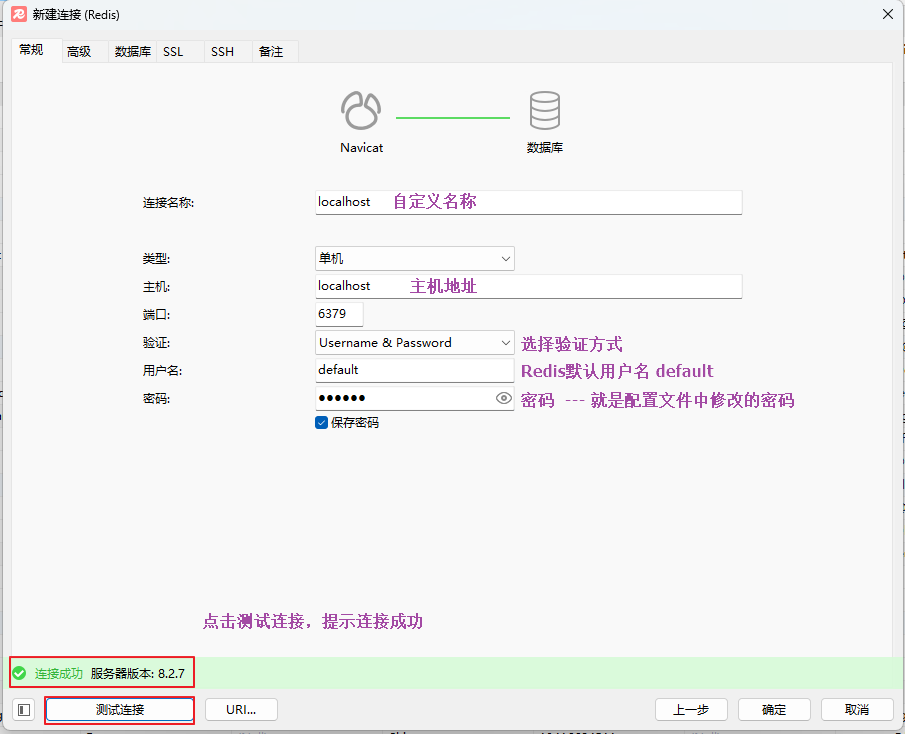Screen dimensions: 905x734
Task: Click the 端口 field showing 6379
Action: (x=339, y=314)
